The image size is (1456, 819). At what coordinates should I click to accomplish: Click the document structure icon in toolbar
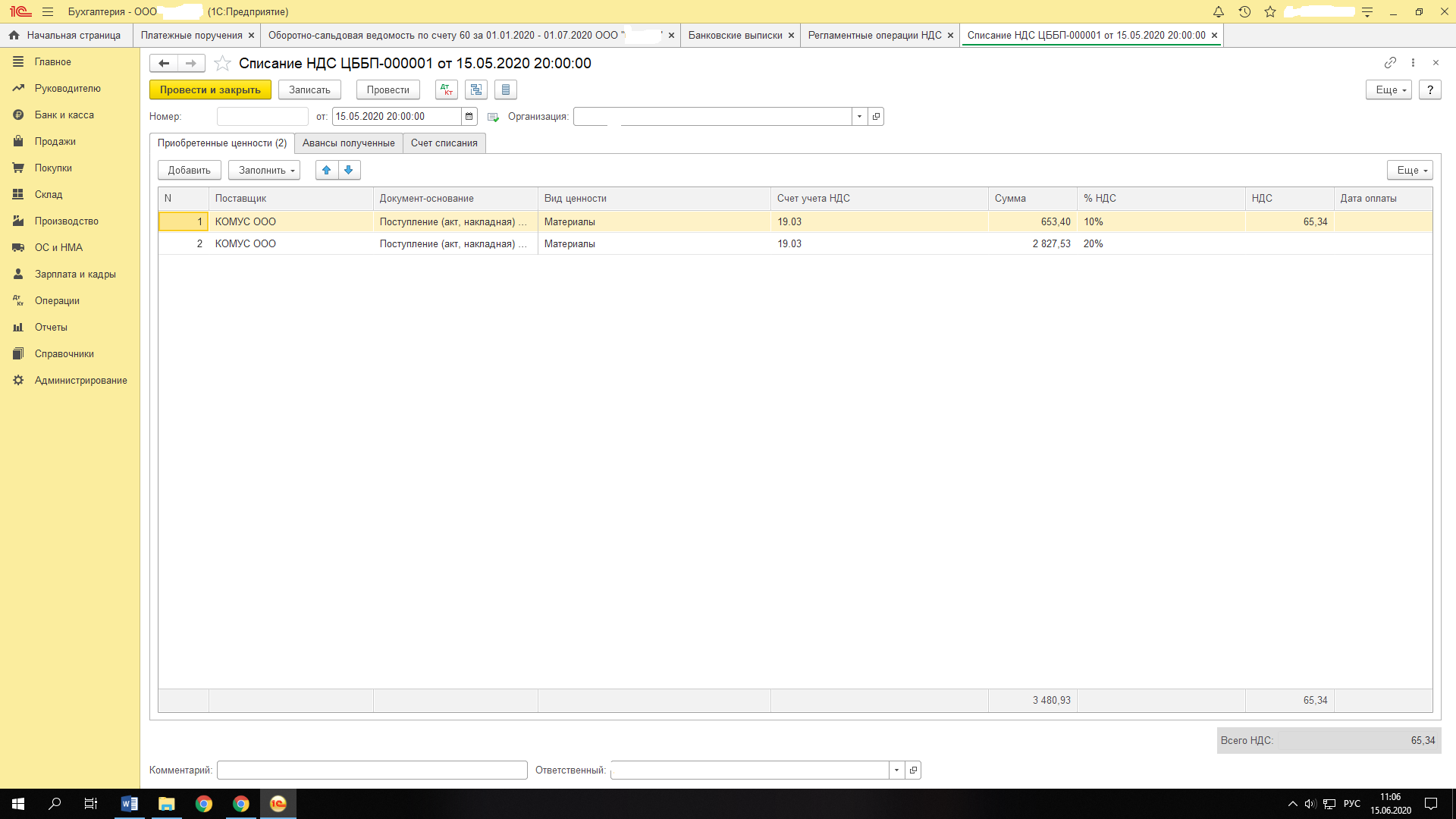click(476, 89)
